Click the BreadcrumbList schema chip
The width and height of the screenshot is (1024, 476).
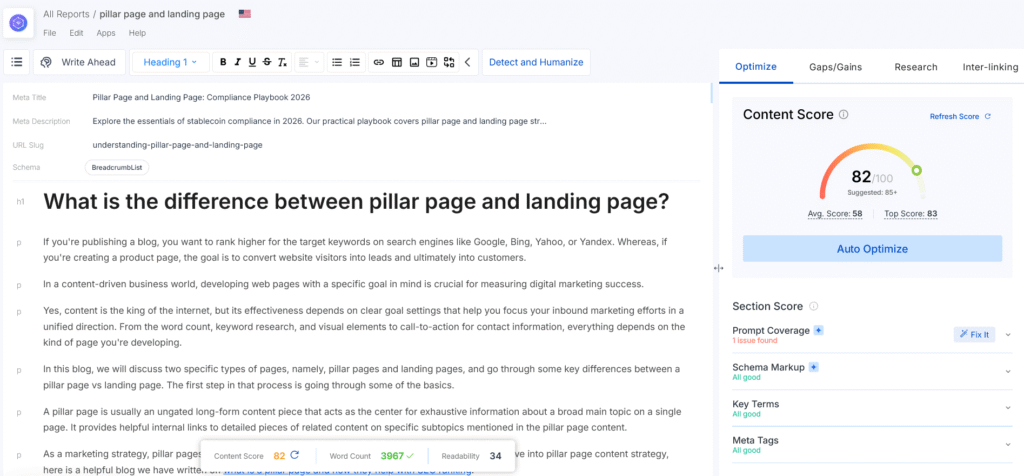117,167
